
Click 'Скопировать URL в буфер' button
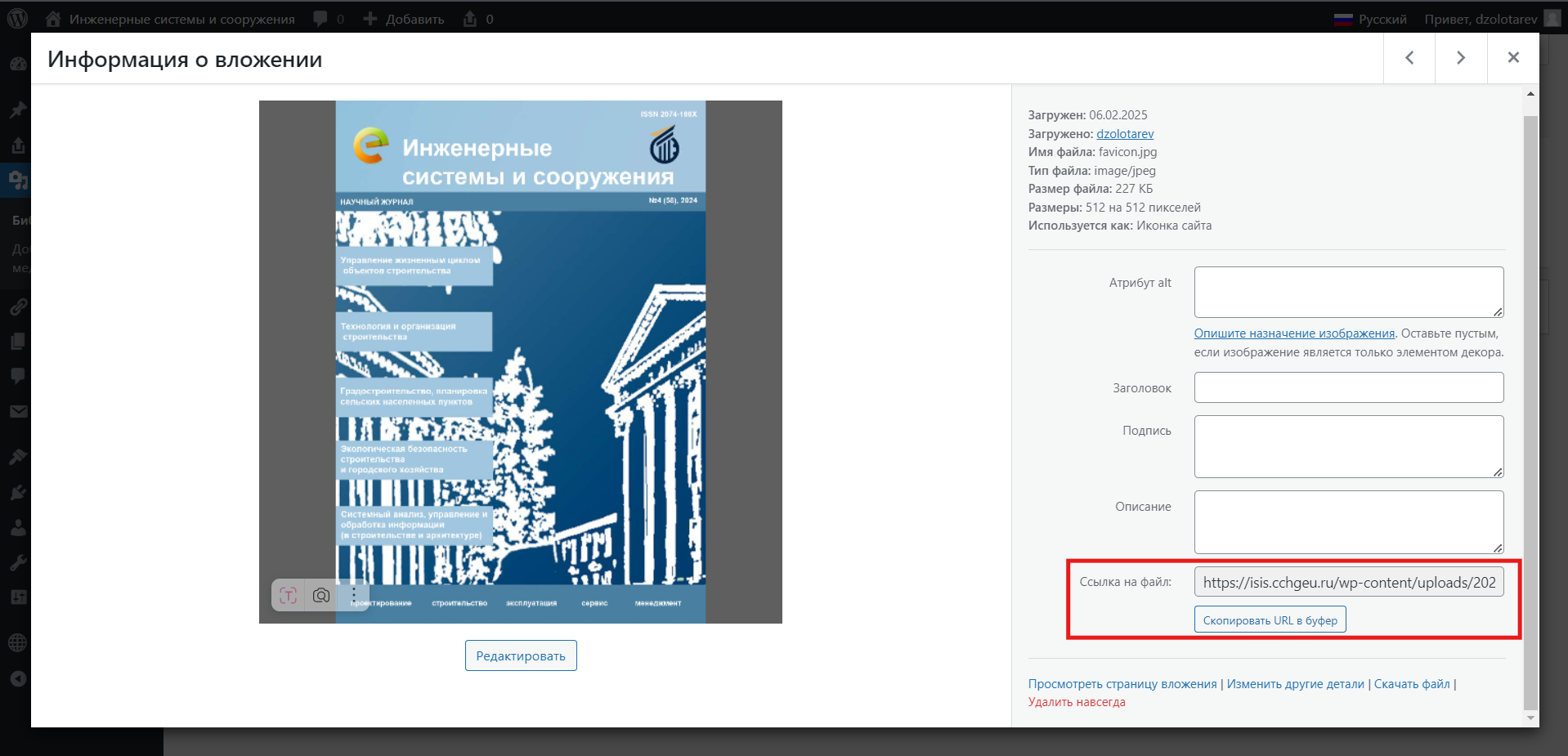1270,620
